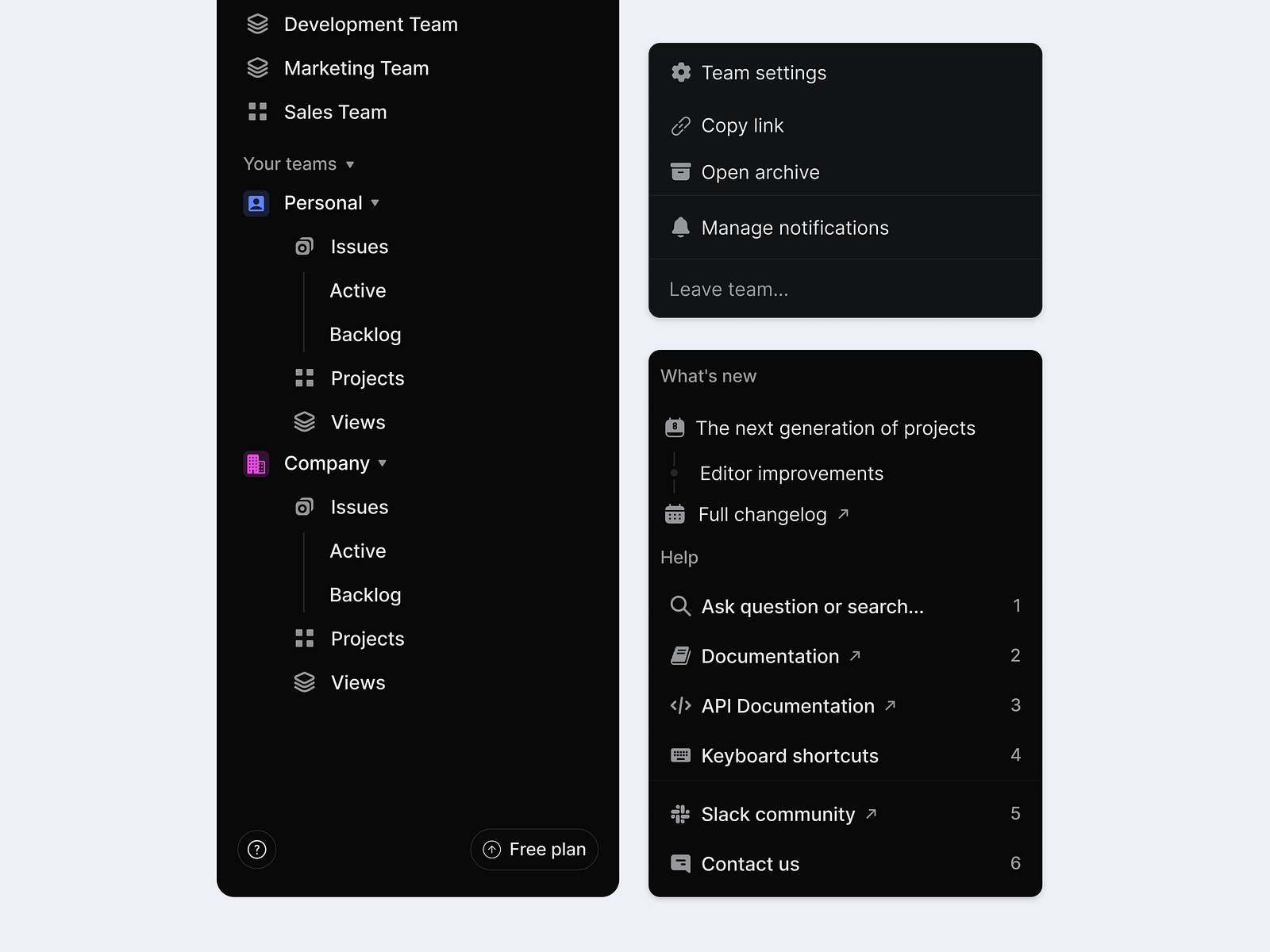
Task: Click the Company pink building icon
Action: [x=256, y=463]
